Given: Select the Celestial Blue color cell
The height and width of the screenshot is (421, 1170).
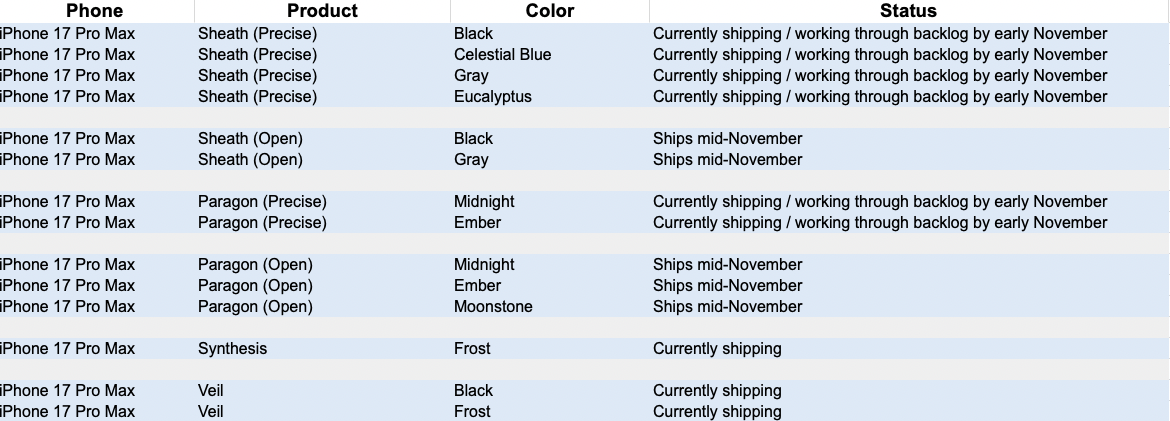Looking at the screenshot, I should (x=502, y=54).
